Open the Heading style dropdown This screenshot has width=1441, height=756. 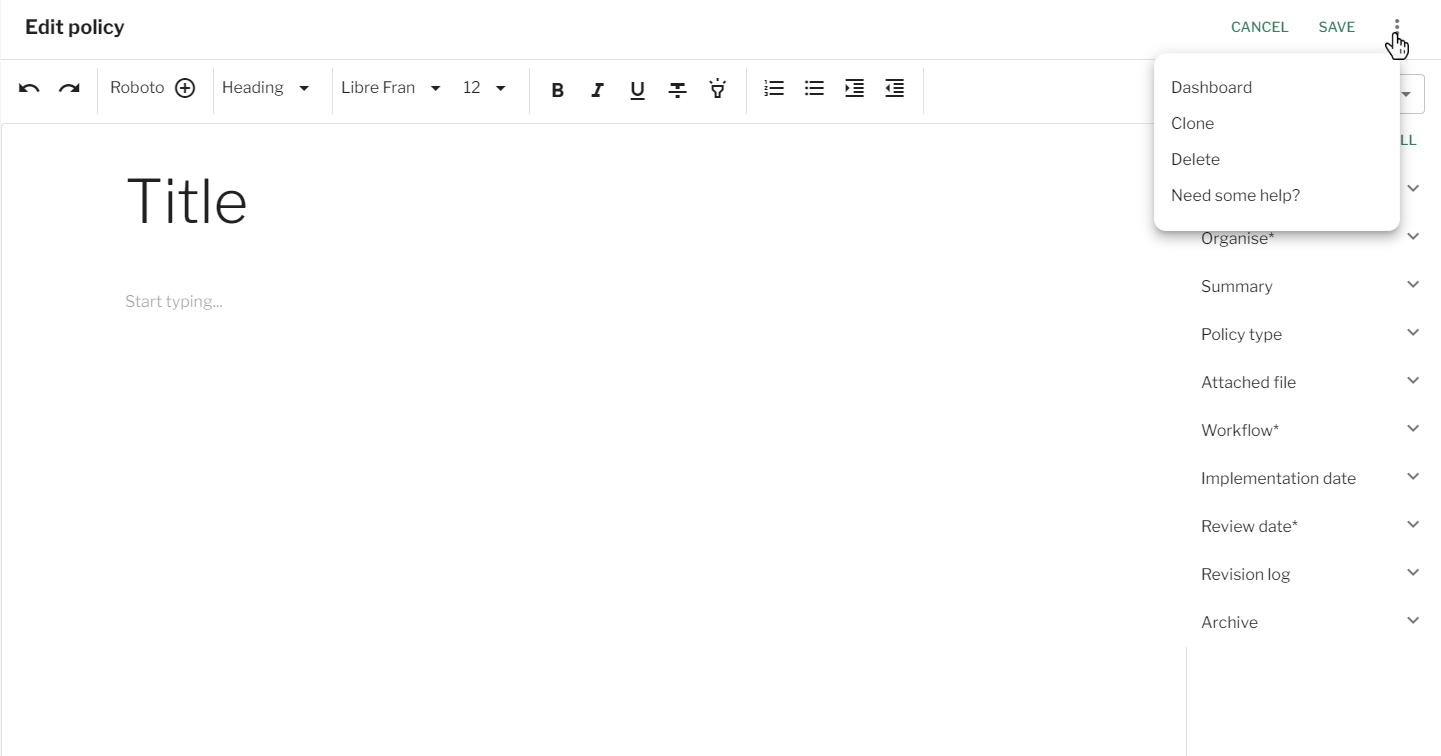266,88
